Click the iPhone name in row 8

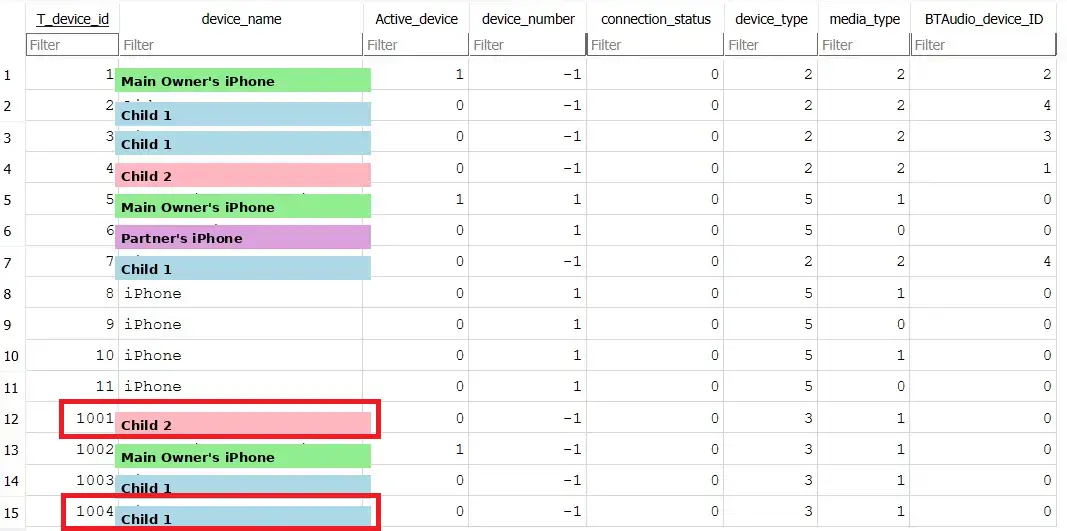point(152,293)
